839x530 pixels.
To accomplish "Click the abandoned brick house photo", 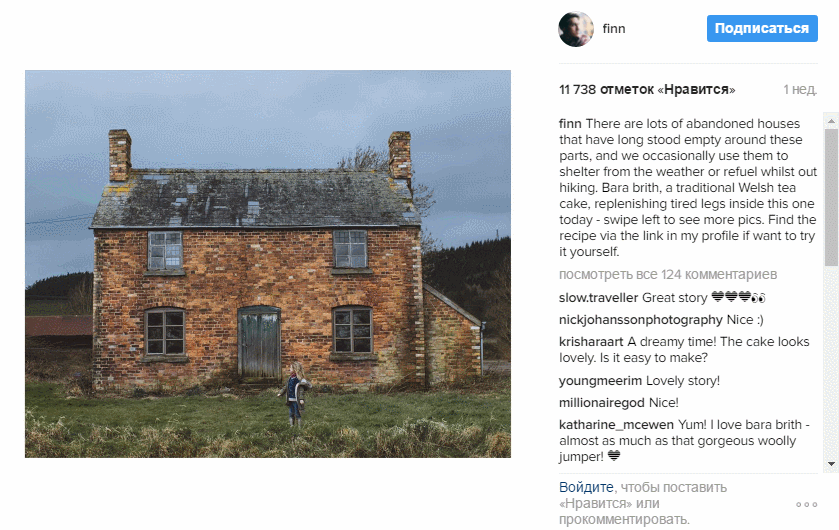I will 268,264.
